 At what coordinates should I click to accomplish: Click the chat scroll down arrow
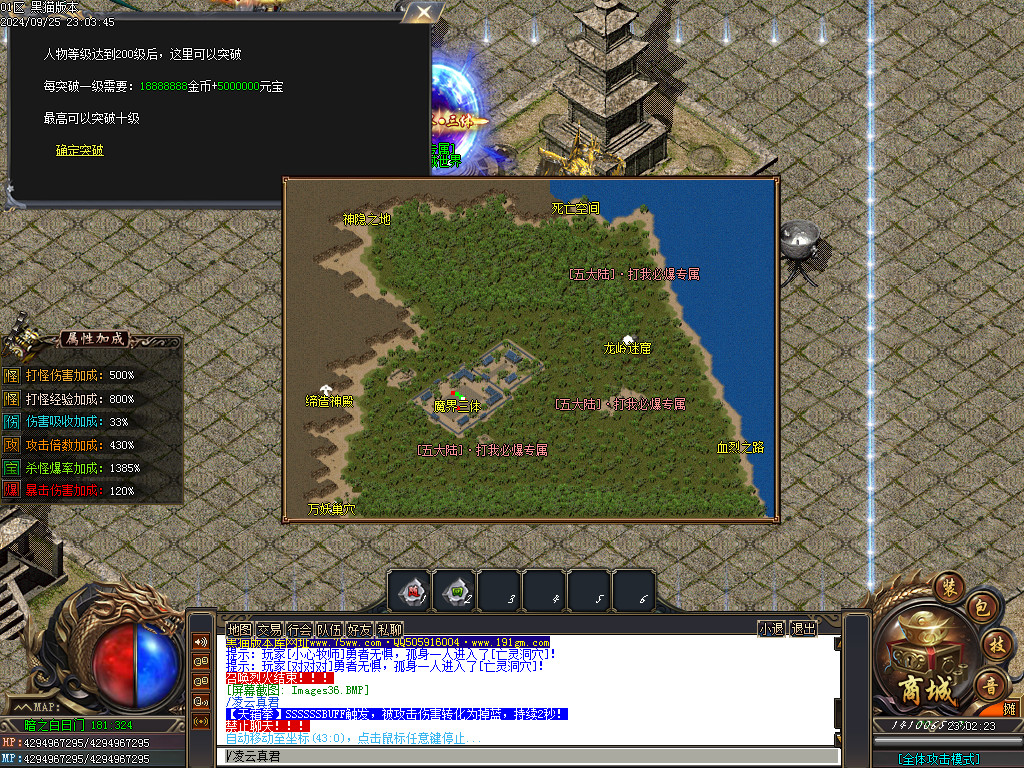(838, 737)
